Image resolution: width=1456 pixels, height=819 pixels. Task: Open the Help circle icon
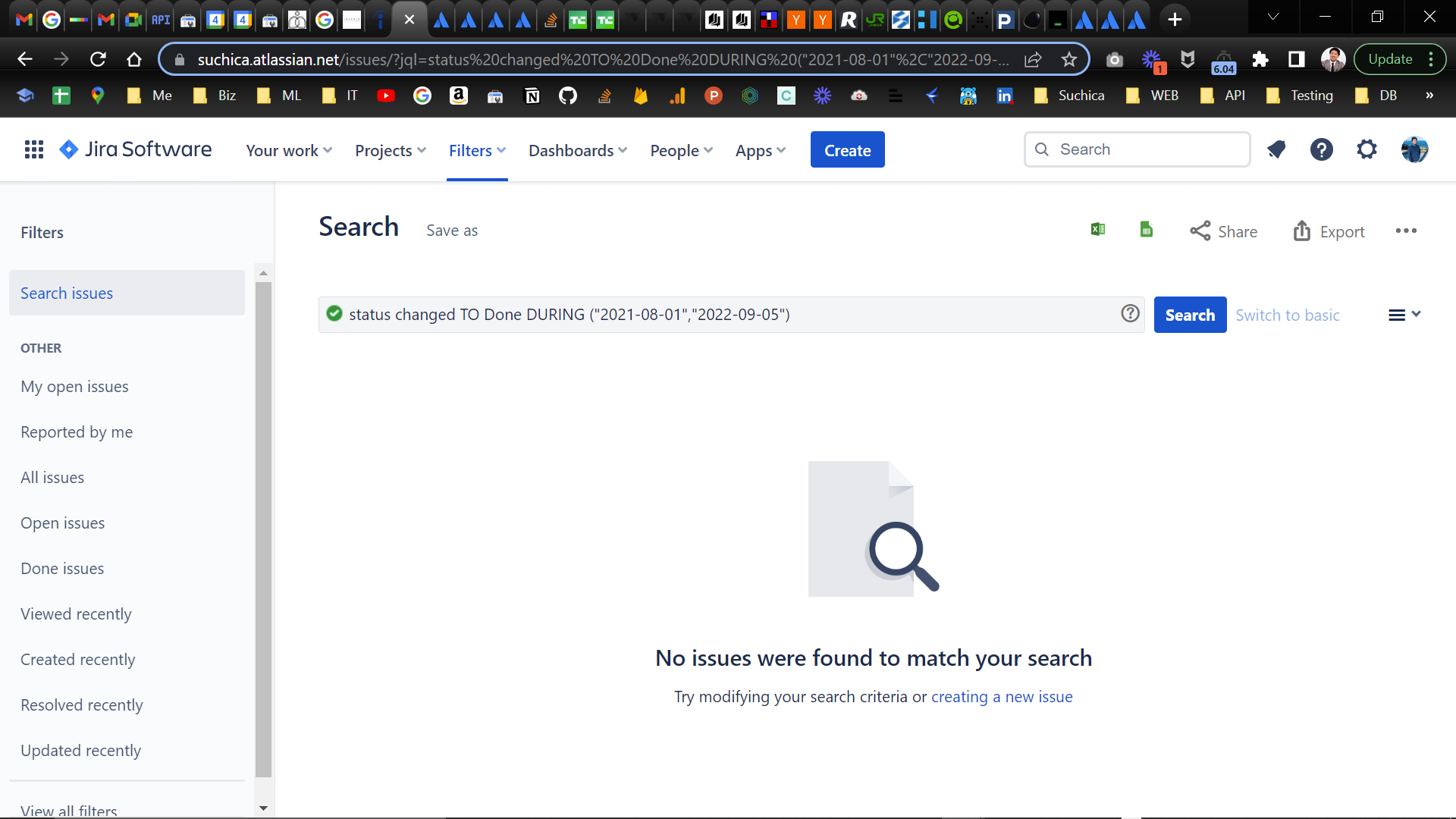click(1321, 149)
